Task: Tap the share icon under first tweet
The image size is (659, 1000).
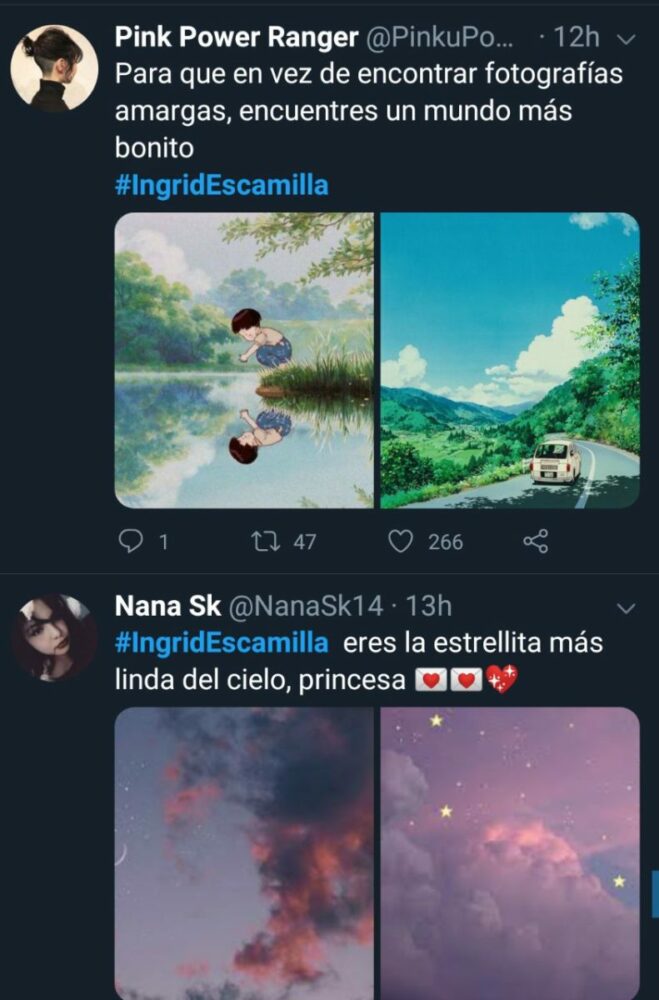Action: 536,542
